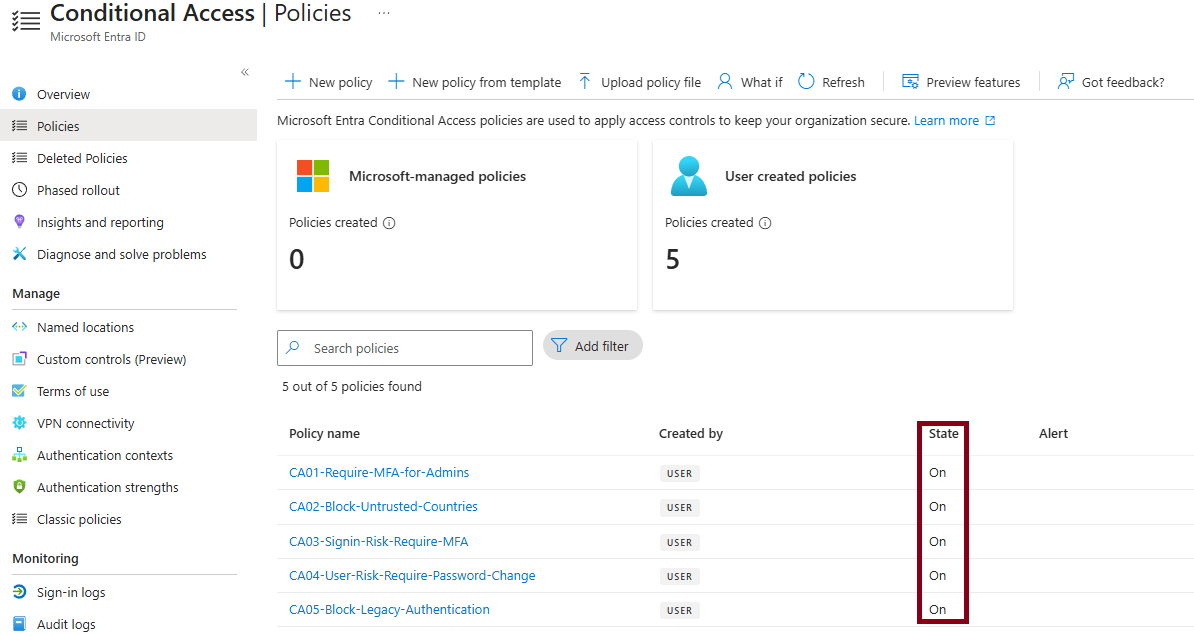Click the On state for CA05-Block-Legacy-Authentication
Screen dimensions: 1194x634
937,610
